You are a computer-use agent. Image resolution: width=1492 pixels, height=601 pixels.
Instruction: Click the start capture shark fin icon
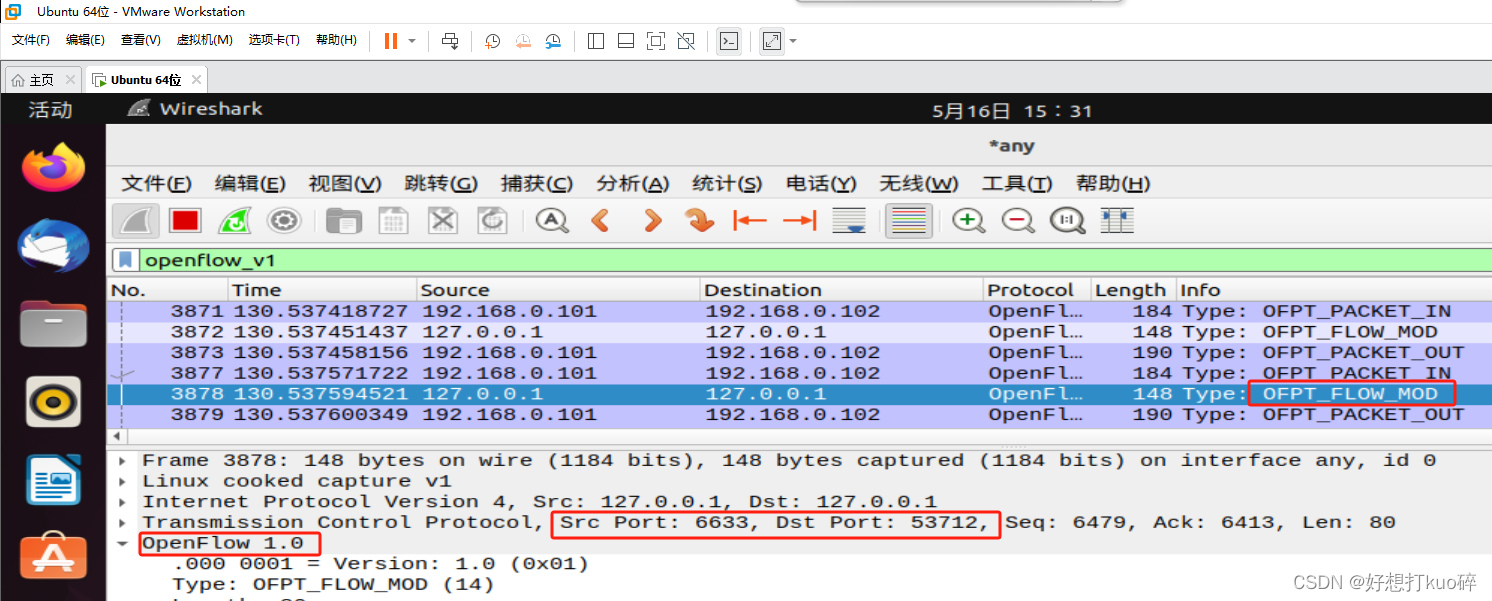(134, 220)
